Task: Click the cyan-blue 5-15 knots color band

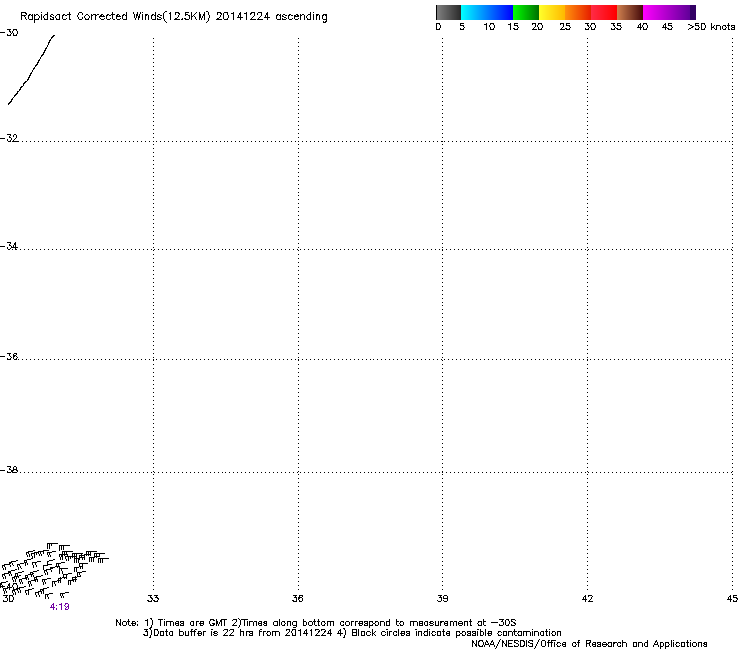Action: (487, 12)
